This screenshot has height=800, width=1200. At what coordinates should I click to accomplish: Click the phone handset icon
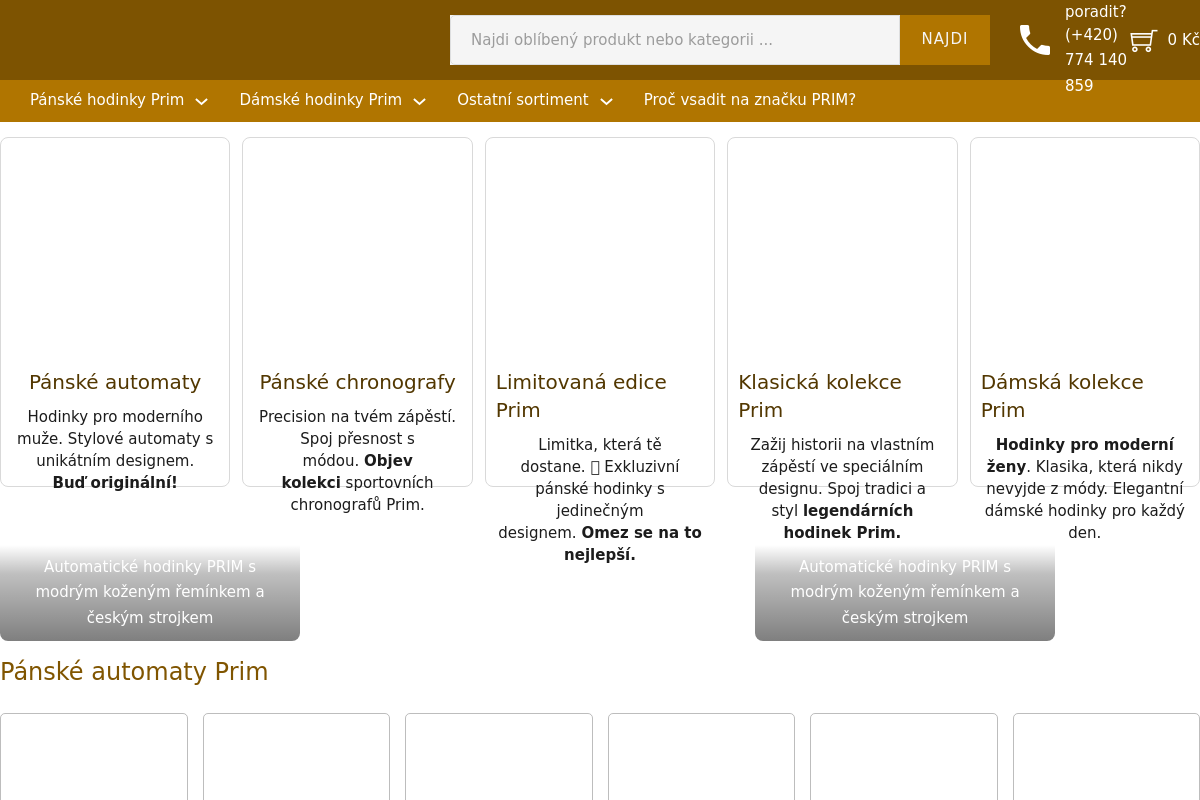1035,40
